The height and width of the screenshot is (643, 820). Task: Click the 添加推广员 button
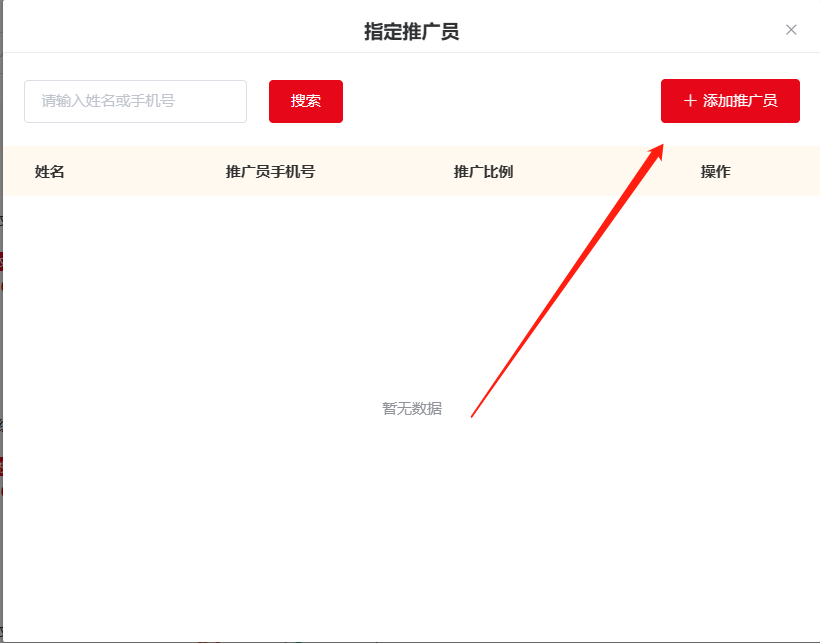click(730, 101)
